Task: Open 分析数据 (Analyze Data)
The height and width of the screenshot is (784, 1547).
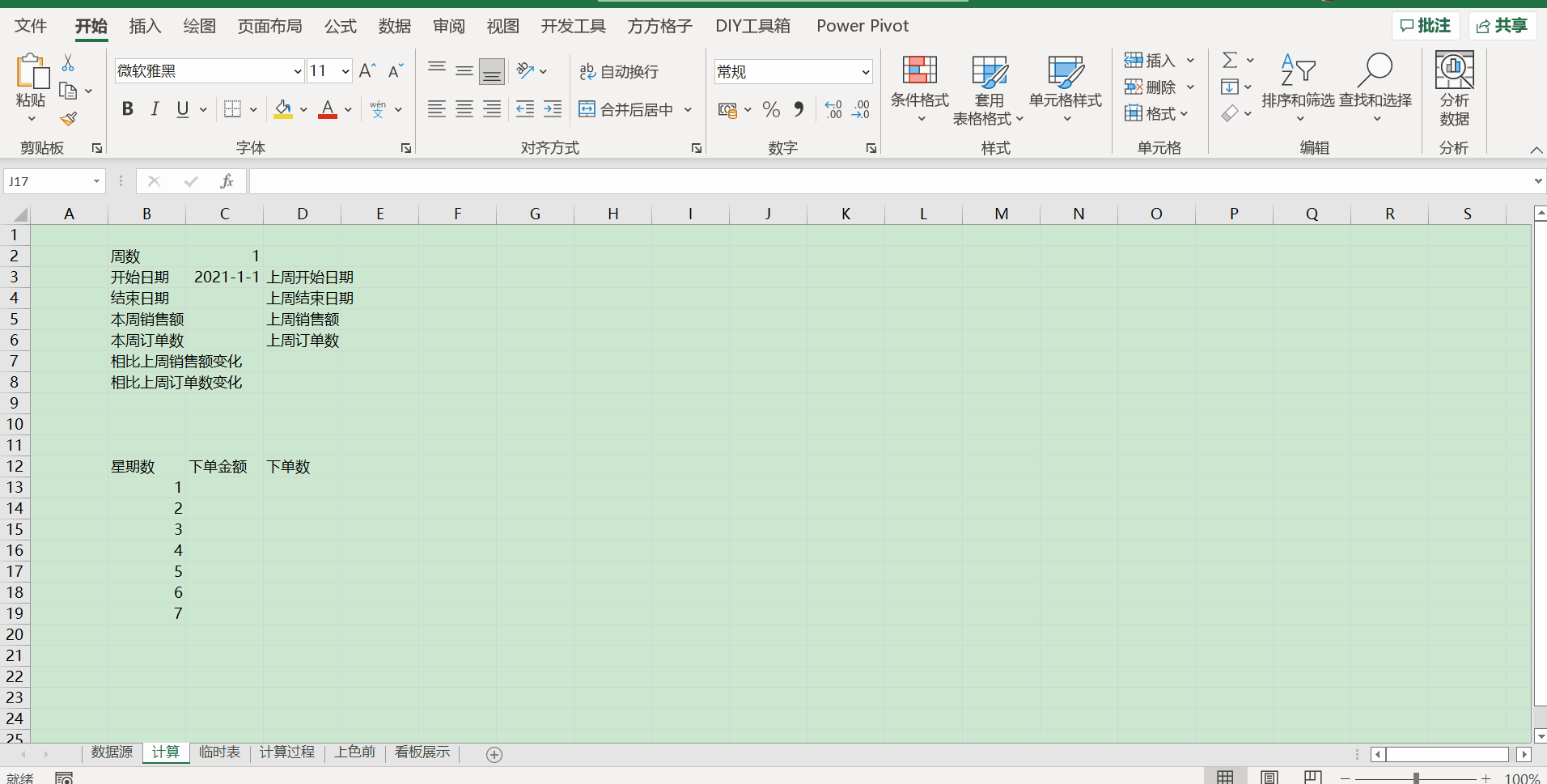Action: [x=1454, y=89]
